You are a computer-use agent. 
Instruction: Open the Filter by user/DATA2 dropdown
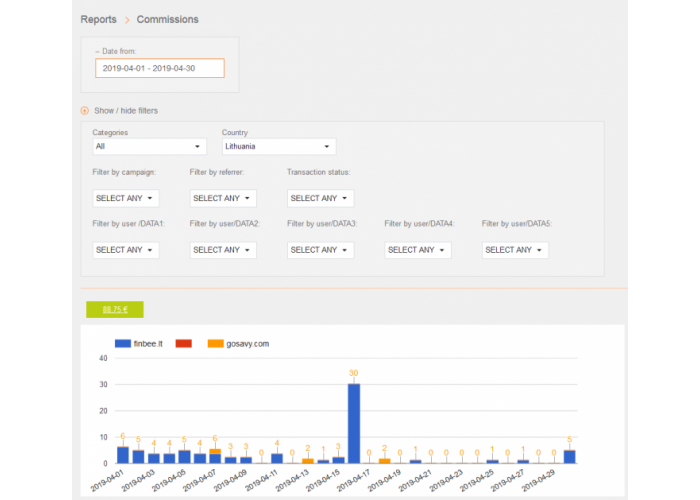tap(223, 250)
